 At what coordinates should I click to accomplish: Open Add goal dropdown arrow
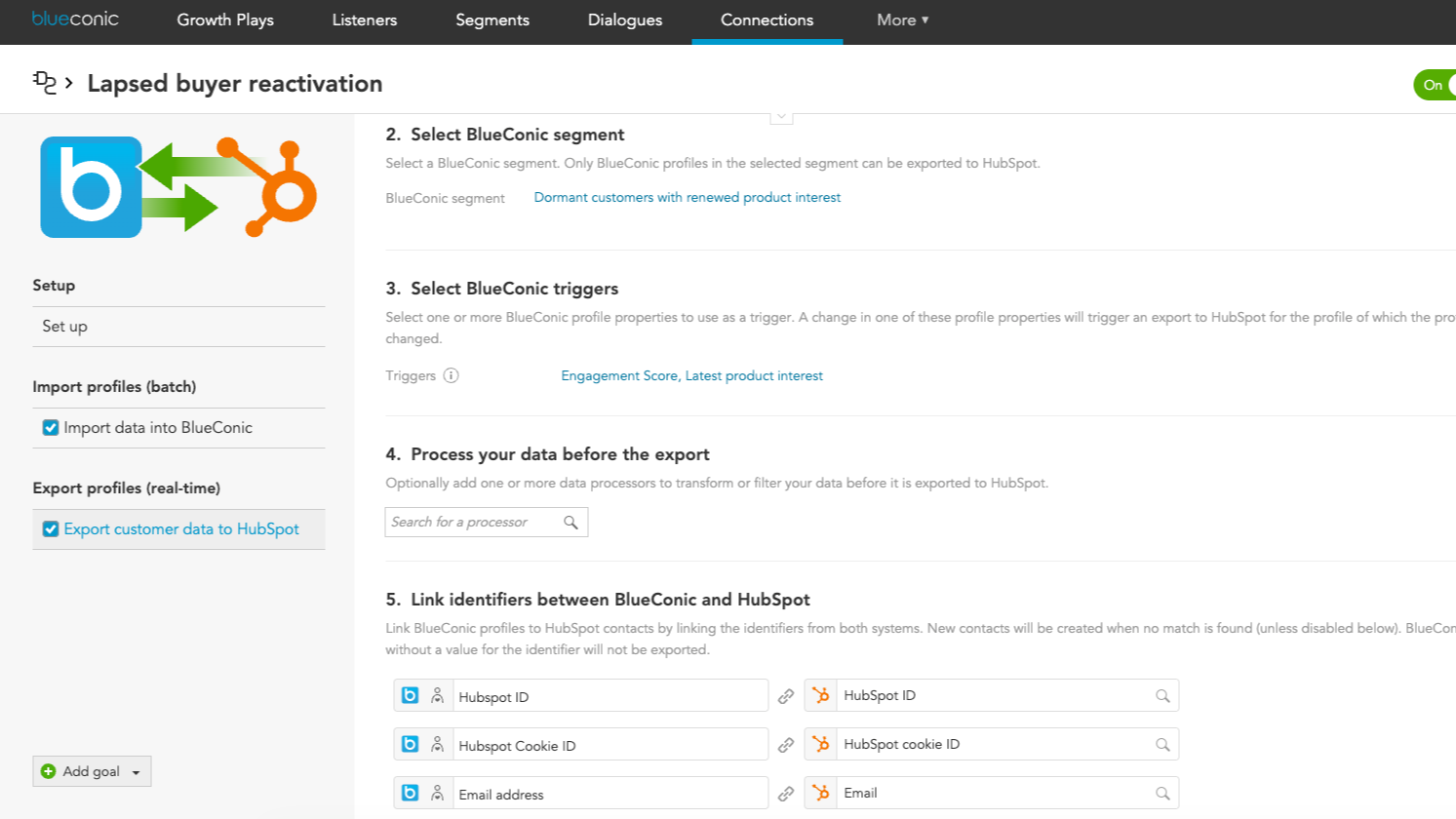[136, 772]
